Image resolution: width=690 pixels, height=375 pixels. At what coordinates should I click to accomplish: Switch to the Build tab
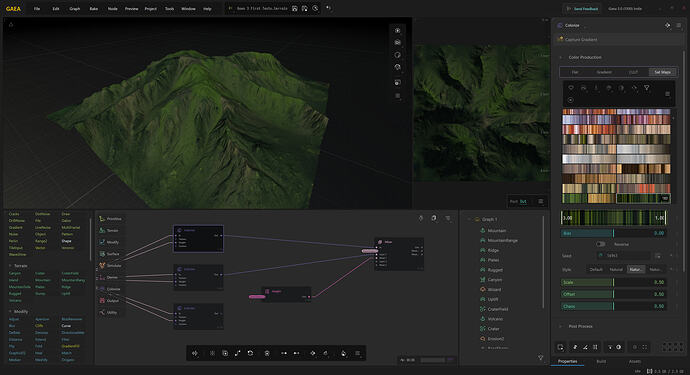(x=601, y=361)
